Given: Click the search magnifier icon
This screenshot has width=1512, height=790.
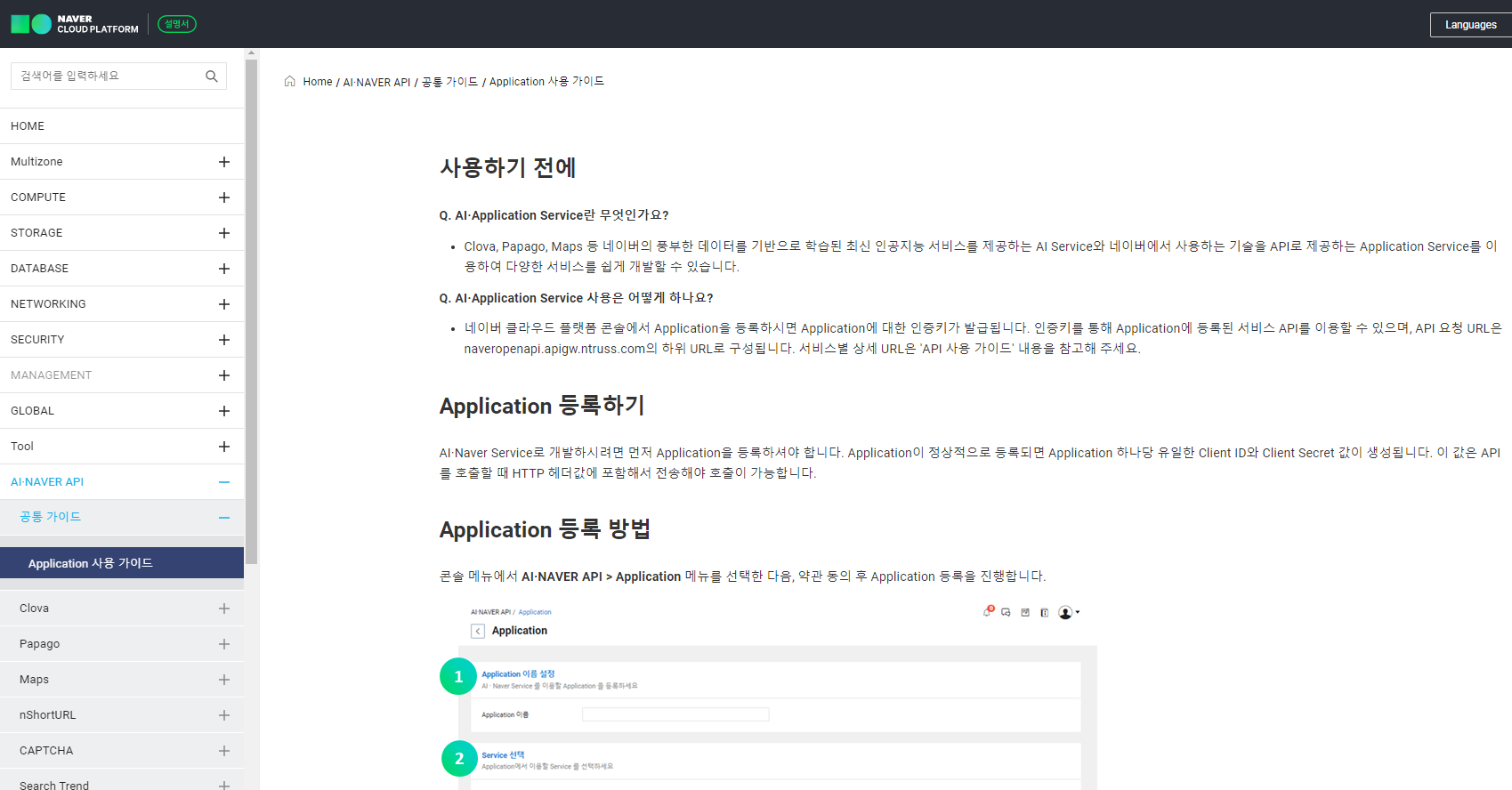Looking at the screenshot, I should tap(212, 77).
